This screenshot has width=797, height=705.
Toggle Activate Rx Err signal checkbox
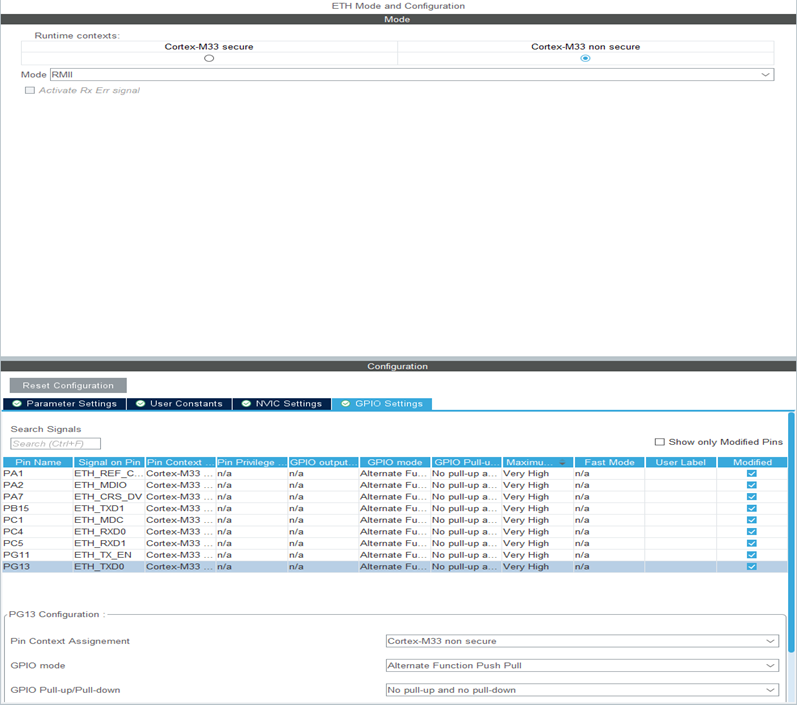tap(30, 90)
